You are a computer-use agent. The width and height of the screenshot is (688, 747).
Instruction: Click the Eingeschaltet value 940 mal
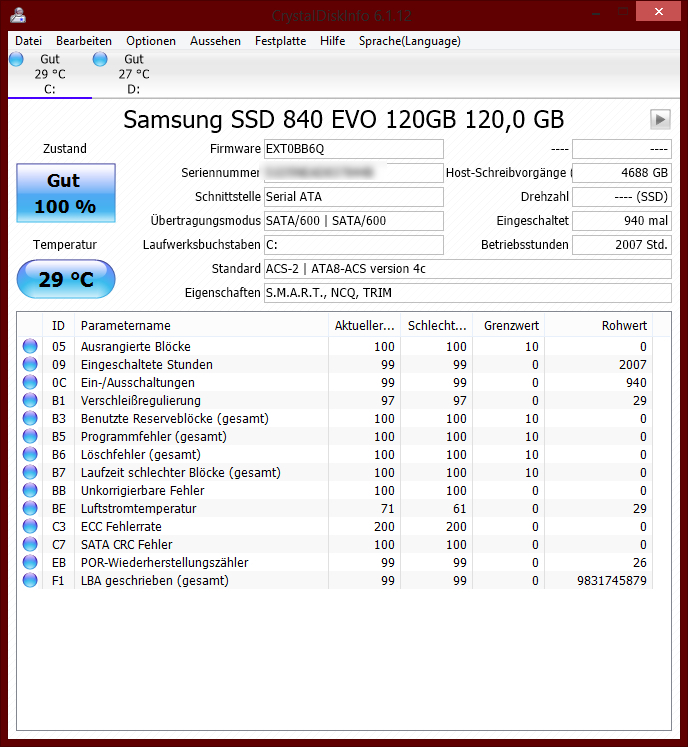click(622, 221)
